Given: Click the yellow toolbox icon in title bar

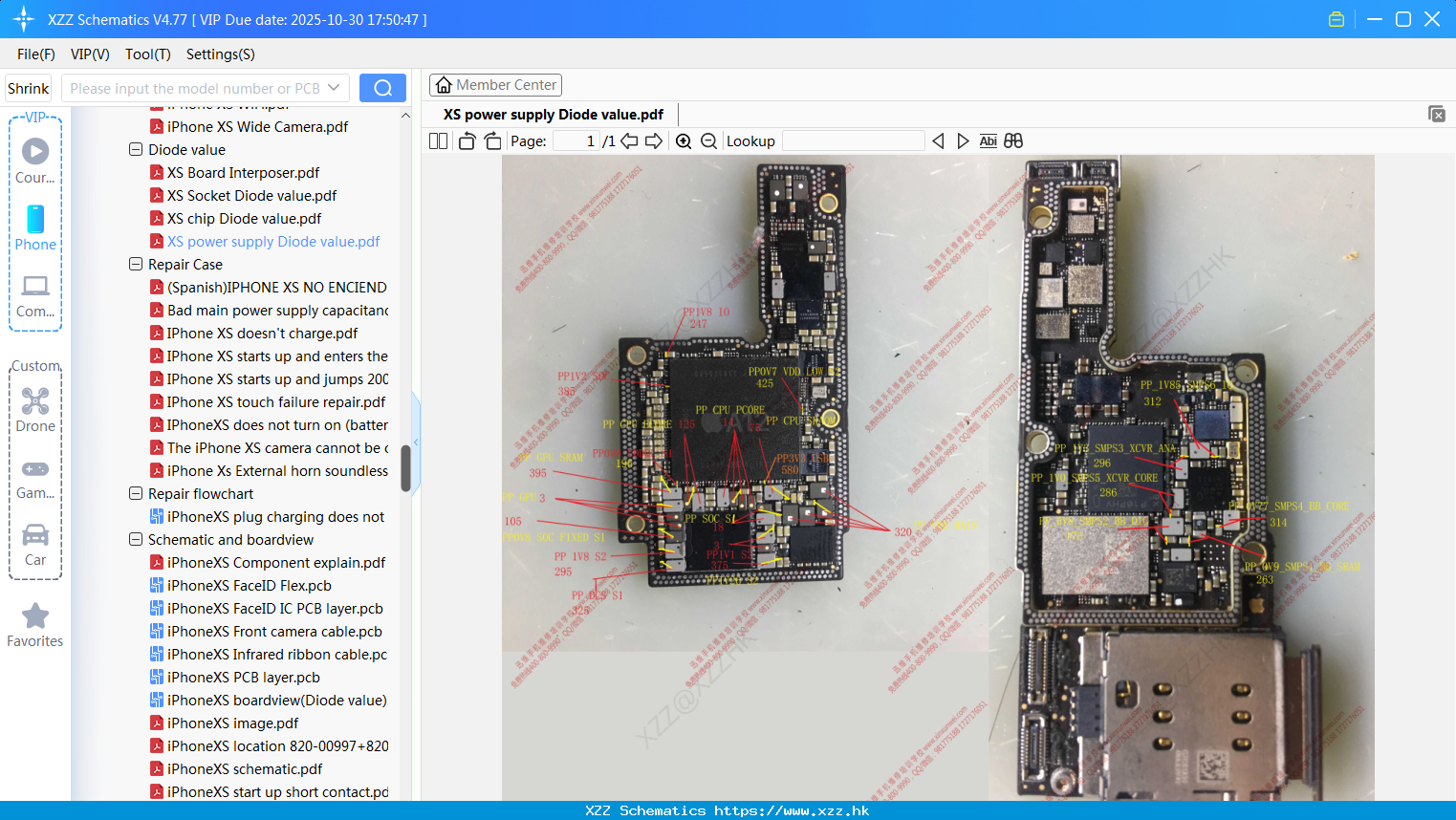Looking at the screenshot, I should pos(1336,19).
